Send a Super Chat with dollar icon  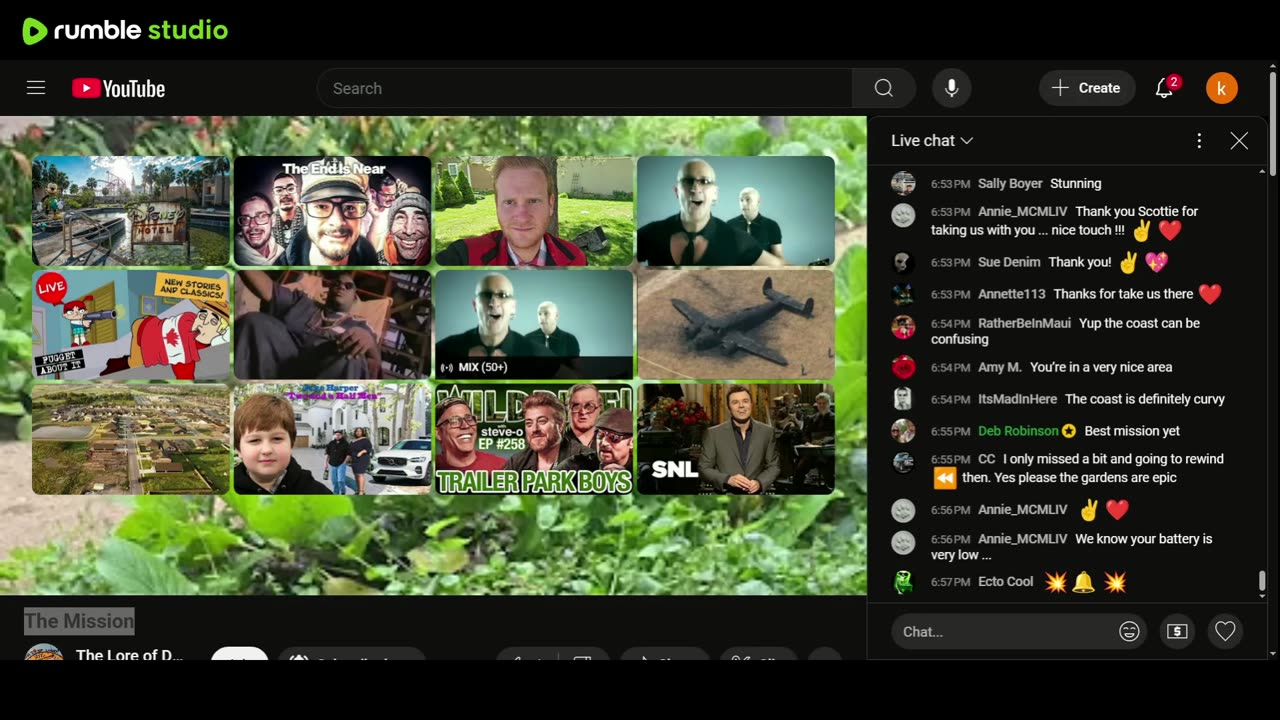tap(1176, 631)
